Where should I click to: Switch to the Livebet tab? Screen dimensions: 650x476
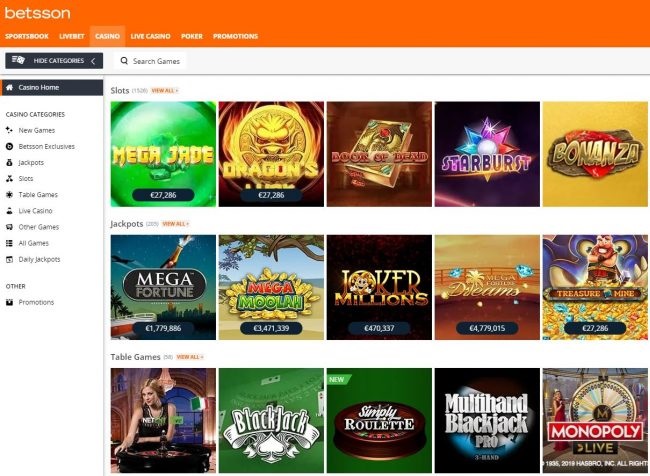[72, 36]
